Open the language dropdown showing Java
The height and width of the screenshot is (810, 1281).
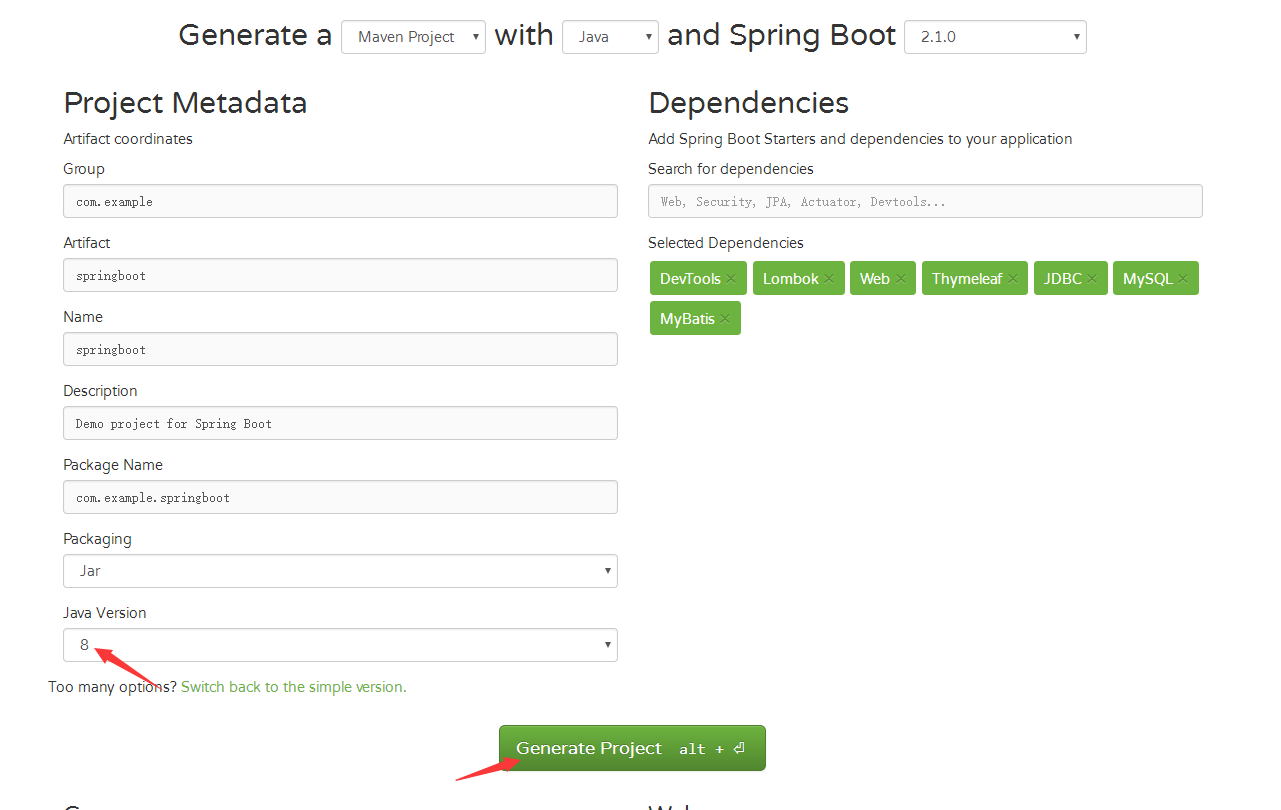[610, 36]
